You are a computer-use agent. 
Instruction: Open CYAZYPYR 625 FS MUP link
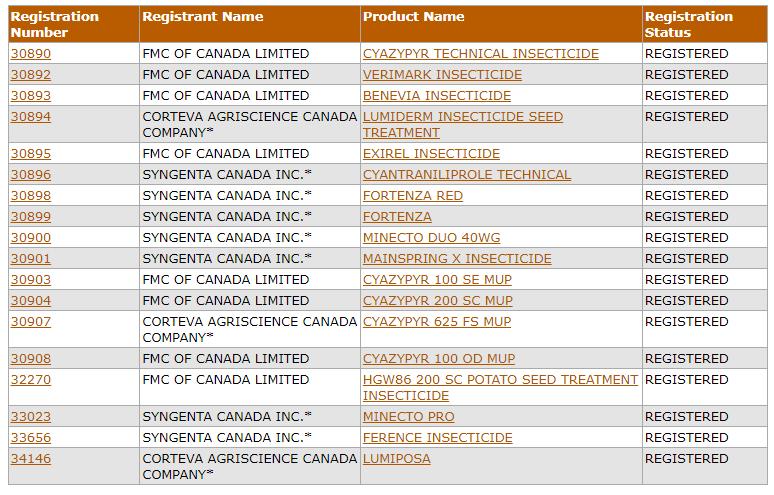pos(437,321)
